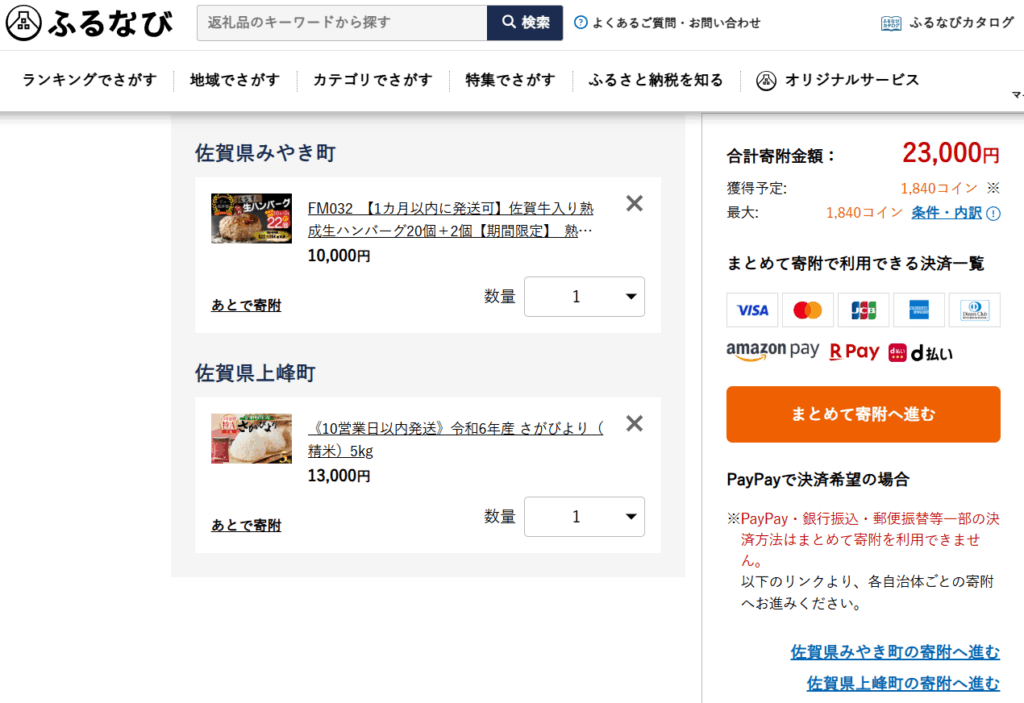Click the hamburger product thumbnail

pyautogui.click(x=252, y=219)
